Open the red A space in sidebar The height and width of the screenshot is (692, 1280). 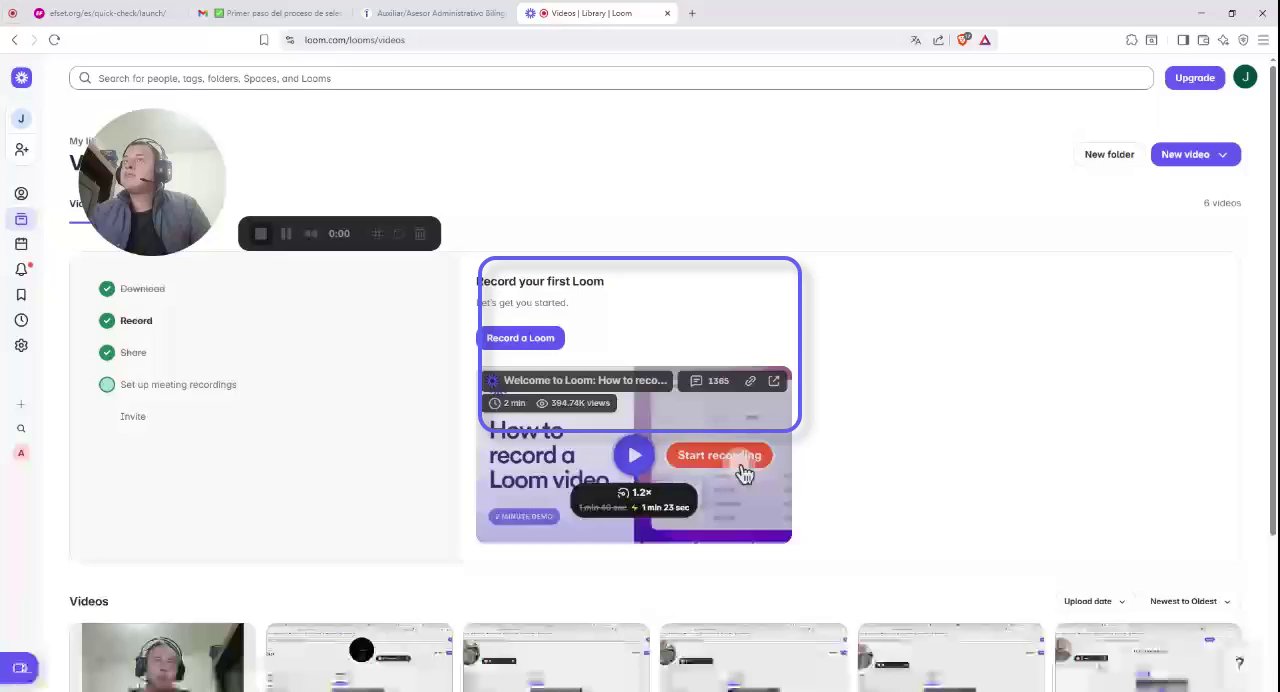(x=21, y=453)
